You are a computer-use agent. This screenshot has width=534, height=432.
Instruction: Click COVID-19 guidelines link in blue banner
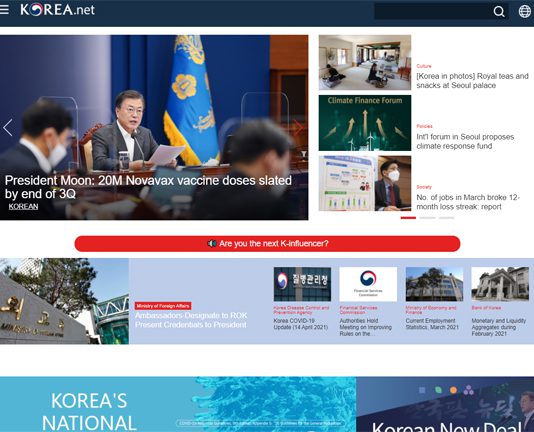click(261, 423)
